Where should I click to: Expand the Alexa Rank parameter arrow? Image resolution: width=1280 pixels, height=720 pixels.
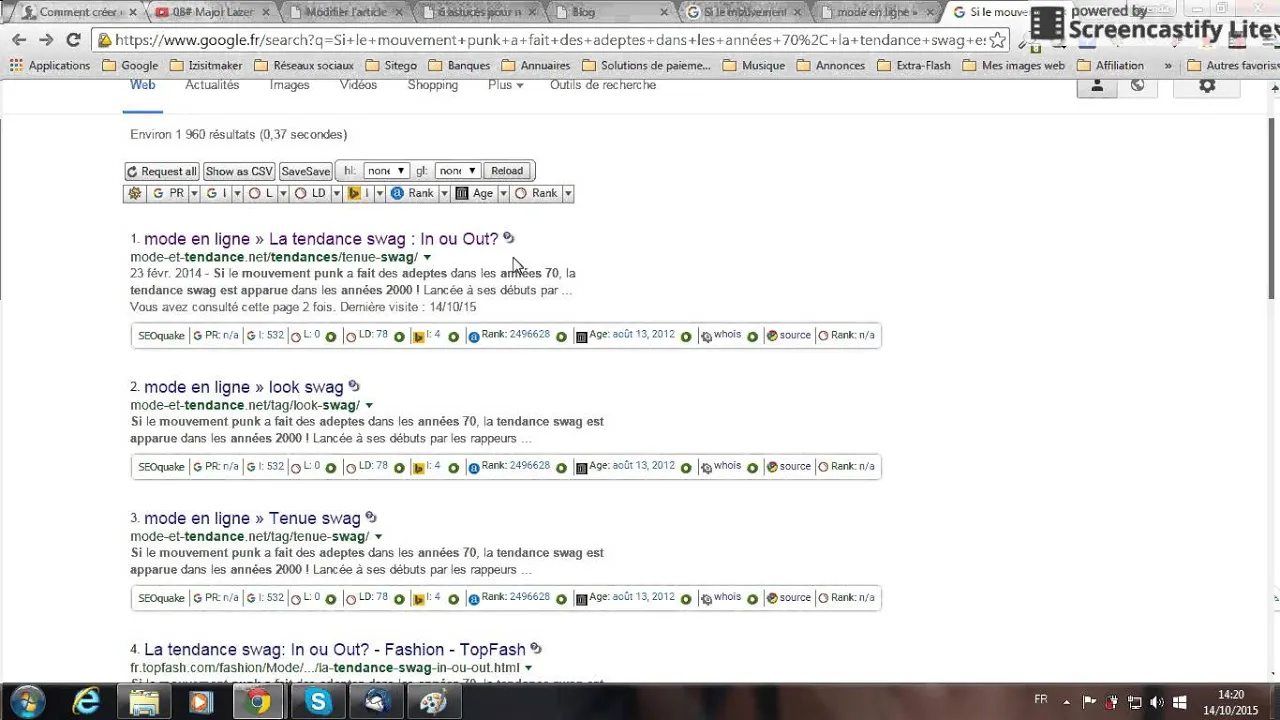pos(443,194)
